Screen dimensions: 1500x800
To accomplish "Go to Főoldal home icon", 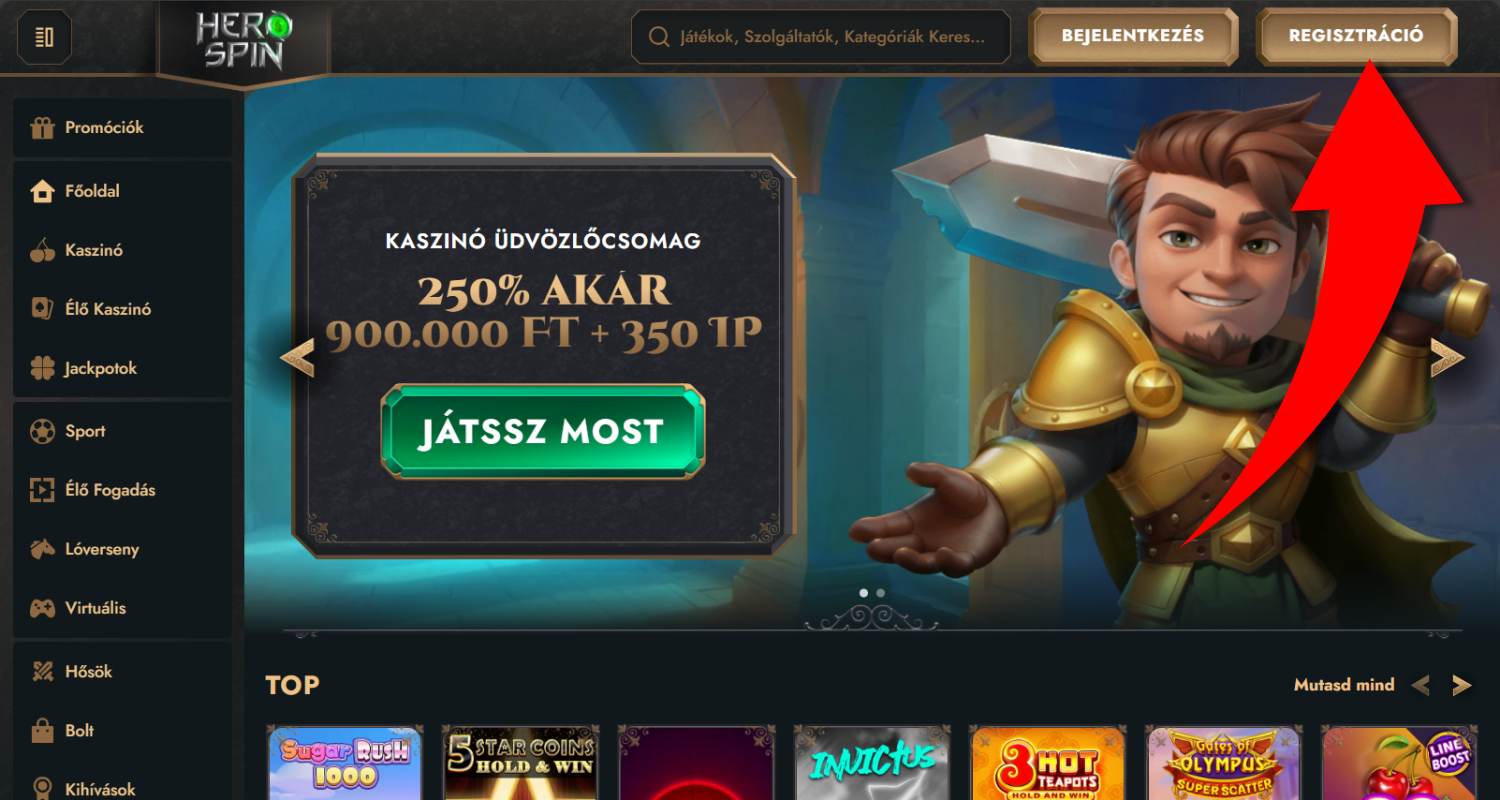I will pos(42,191).
